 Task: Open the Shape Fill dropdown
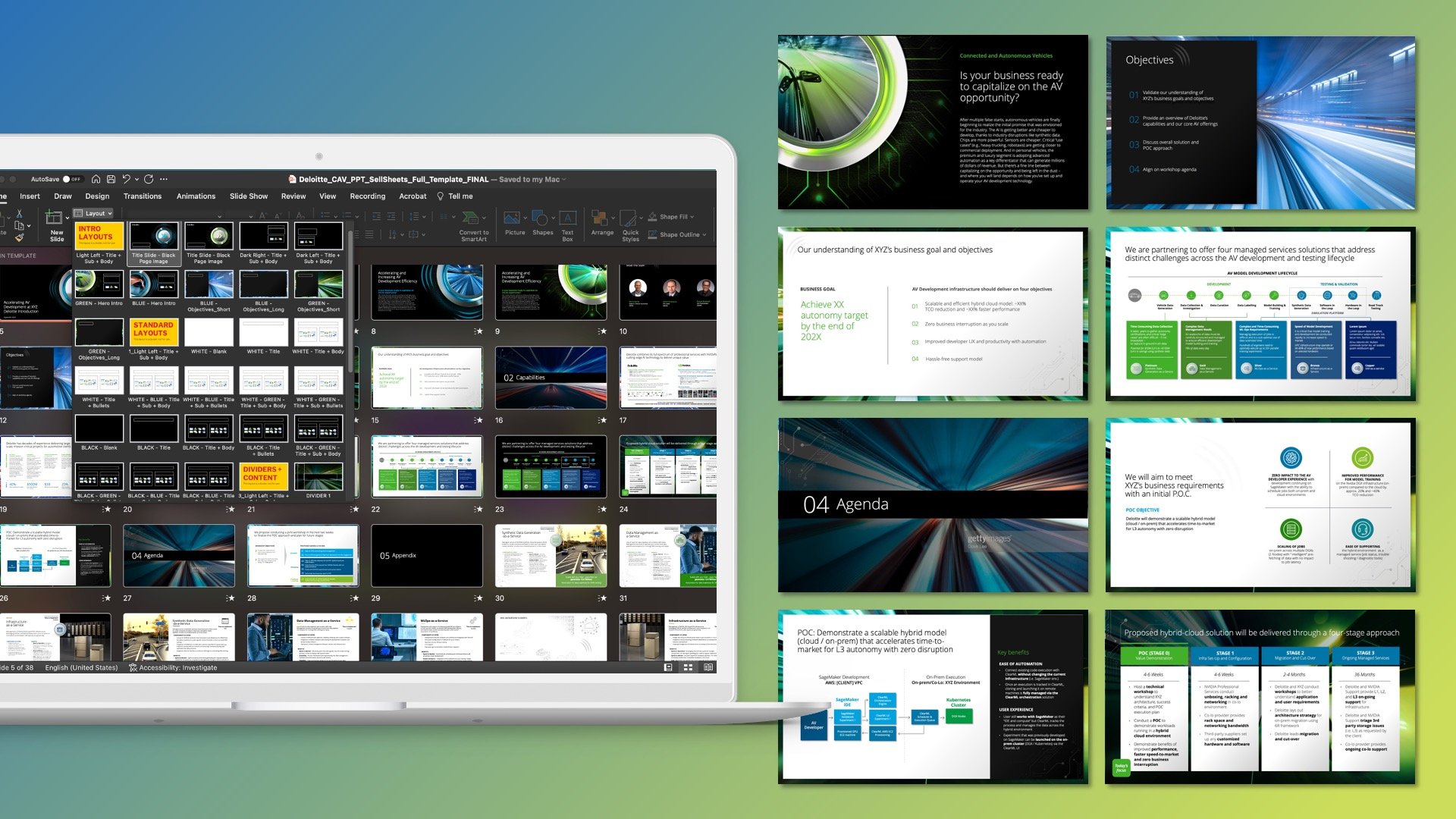pyautogui.click(x=670, y=217)
